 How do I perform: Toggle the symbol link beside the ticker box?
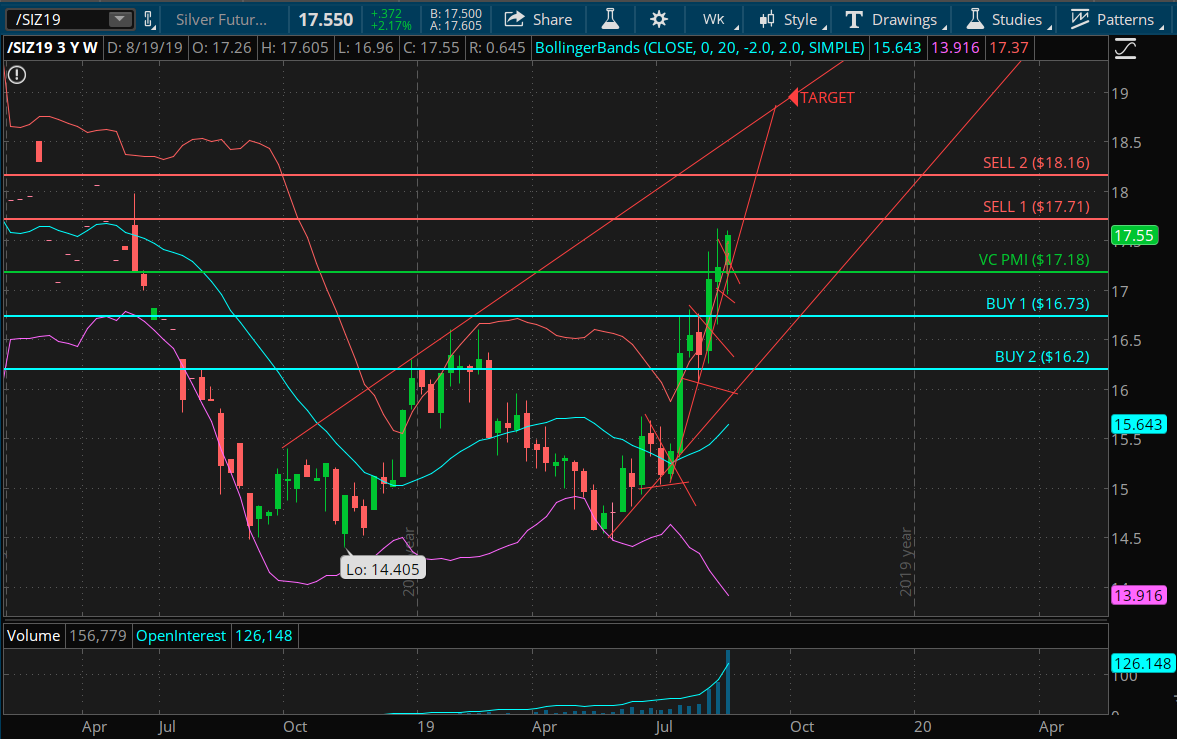149,19
